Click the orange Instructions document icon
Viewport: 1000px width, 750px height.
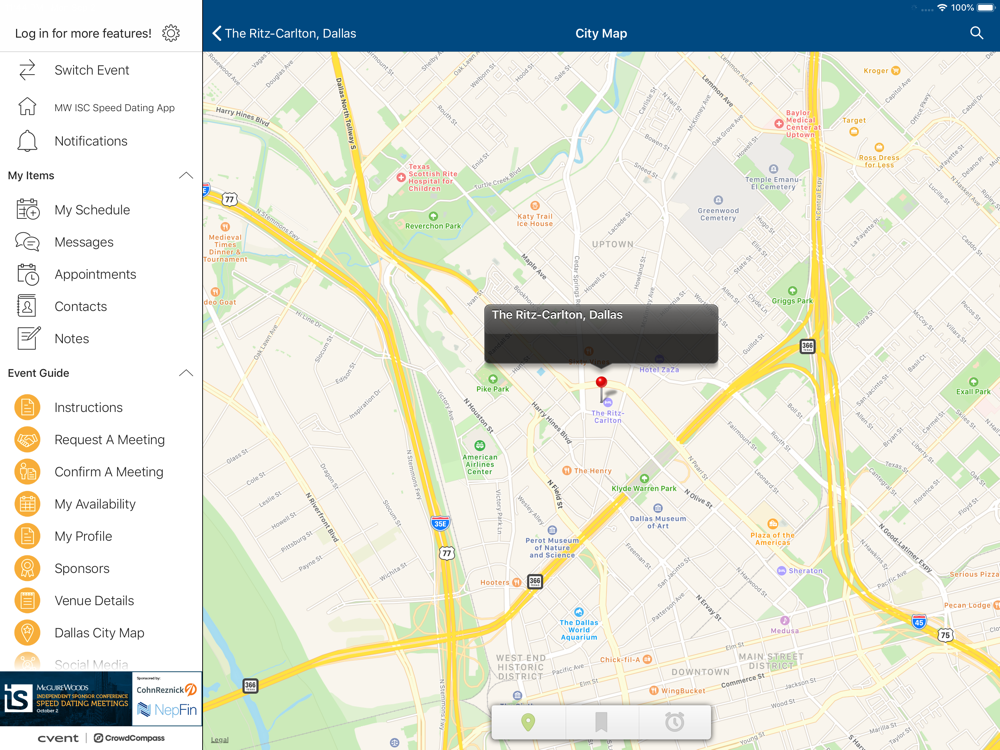(x=27, y=407)
